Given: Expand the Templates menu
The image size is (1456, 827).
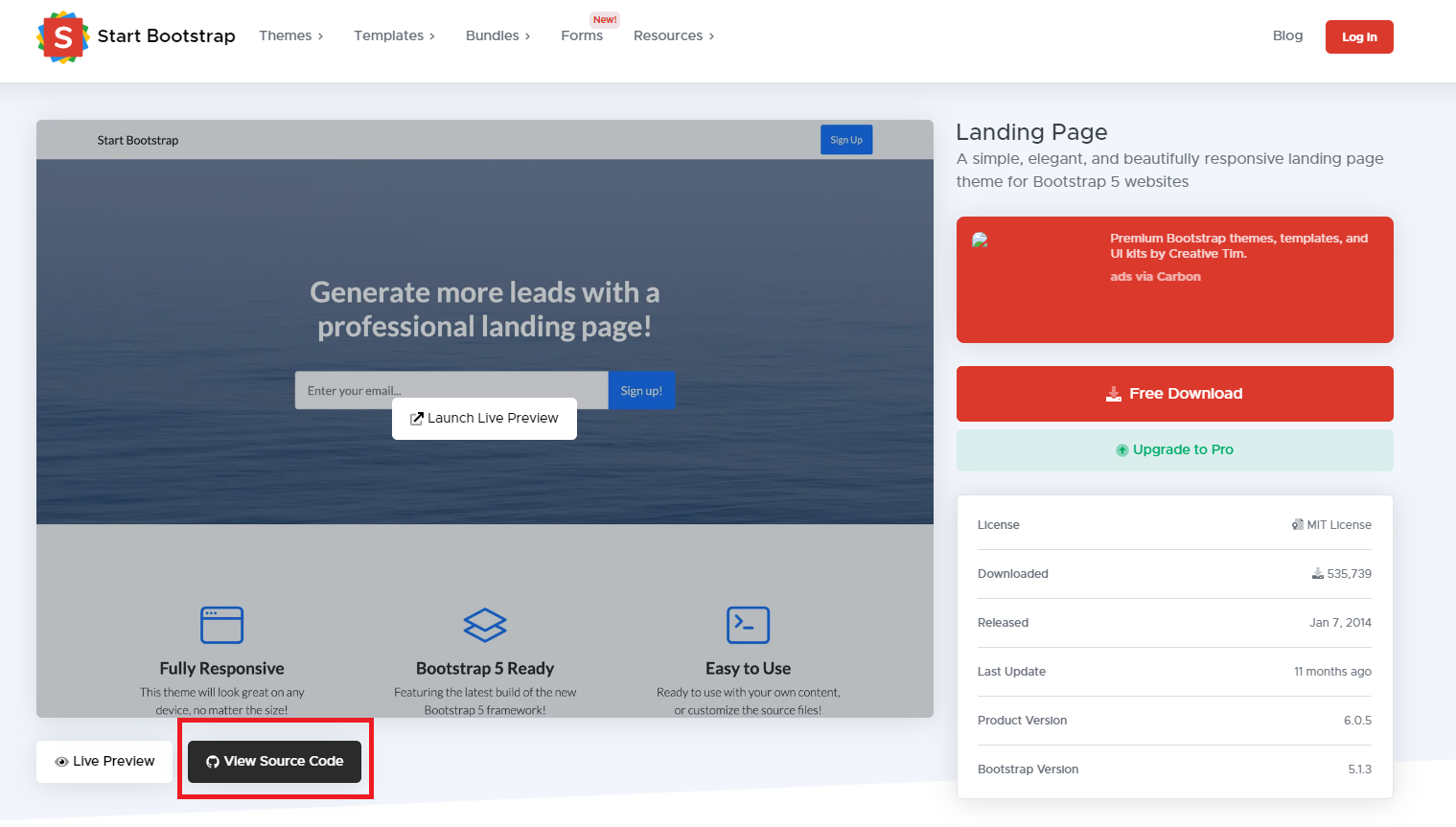Looking at the screenshot, I should pyautogui.click(x=394, y=35).
